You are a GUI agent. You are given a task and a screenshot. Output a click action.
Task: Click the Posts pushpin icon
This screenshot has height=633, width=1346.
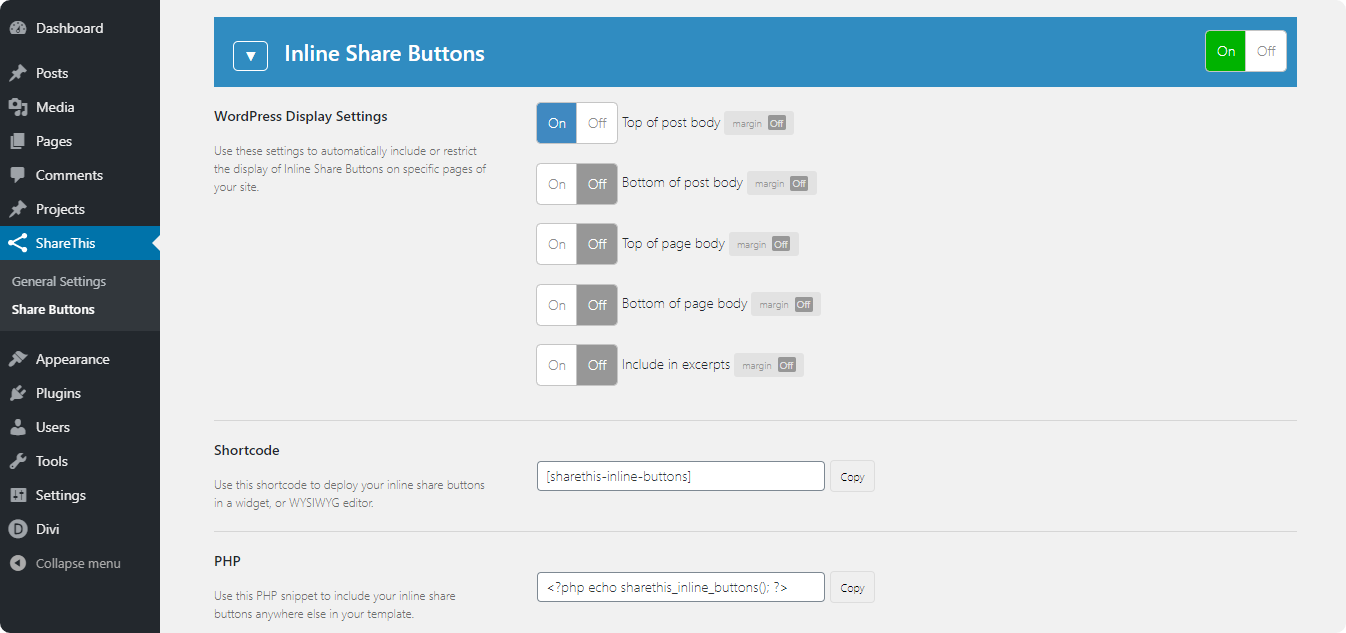click(x=18, y=73)
